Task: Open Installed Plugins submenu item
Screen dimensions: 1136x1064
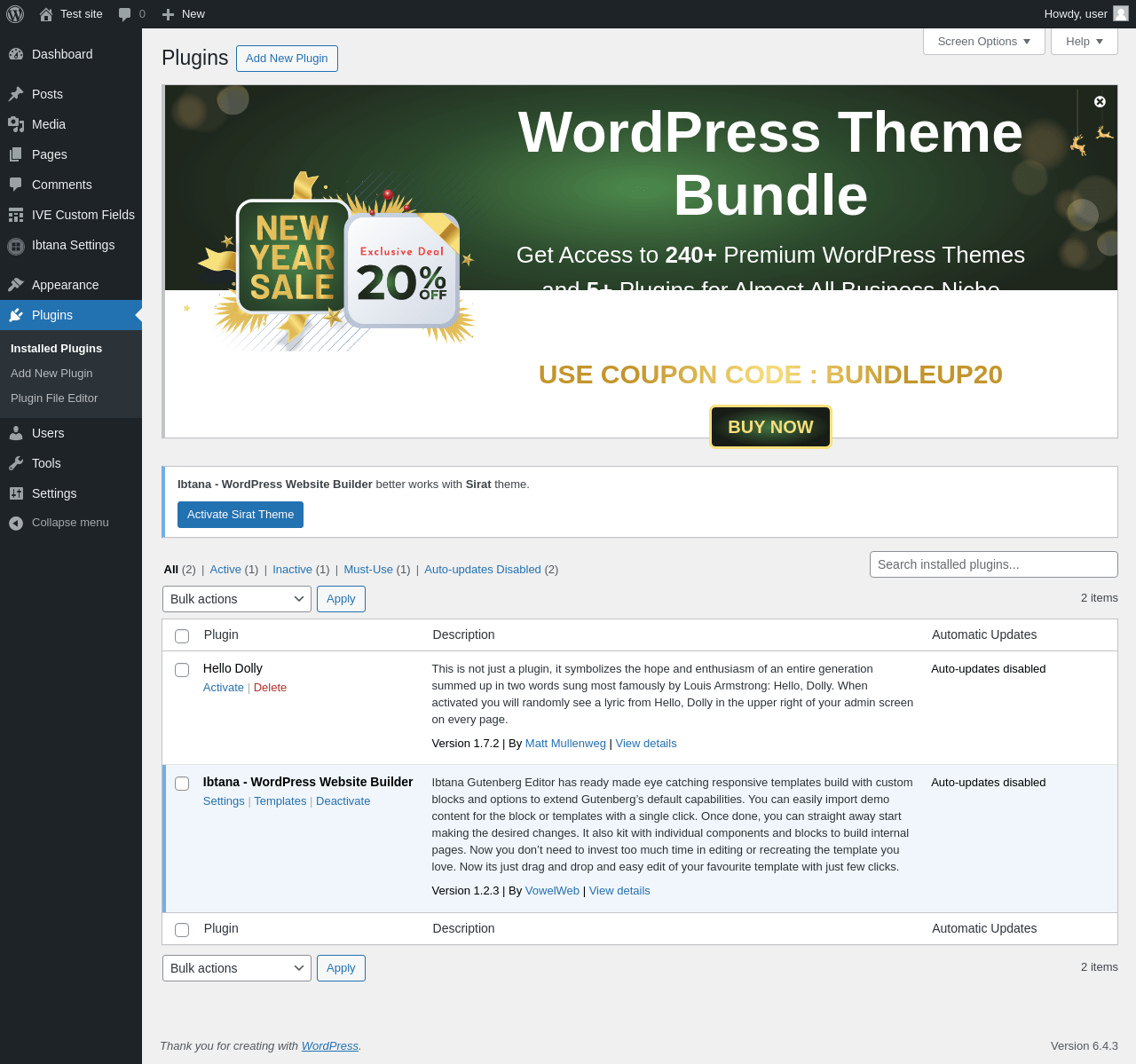Action: (x=56, y=349)
